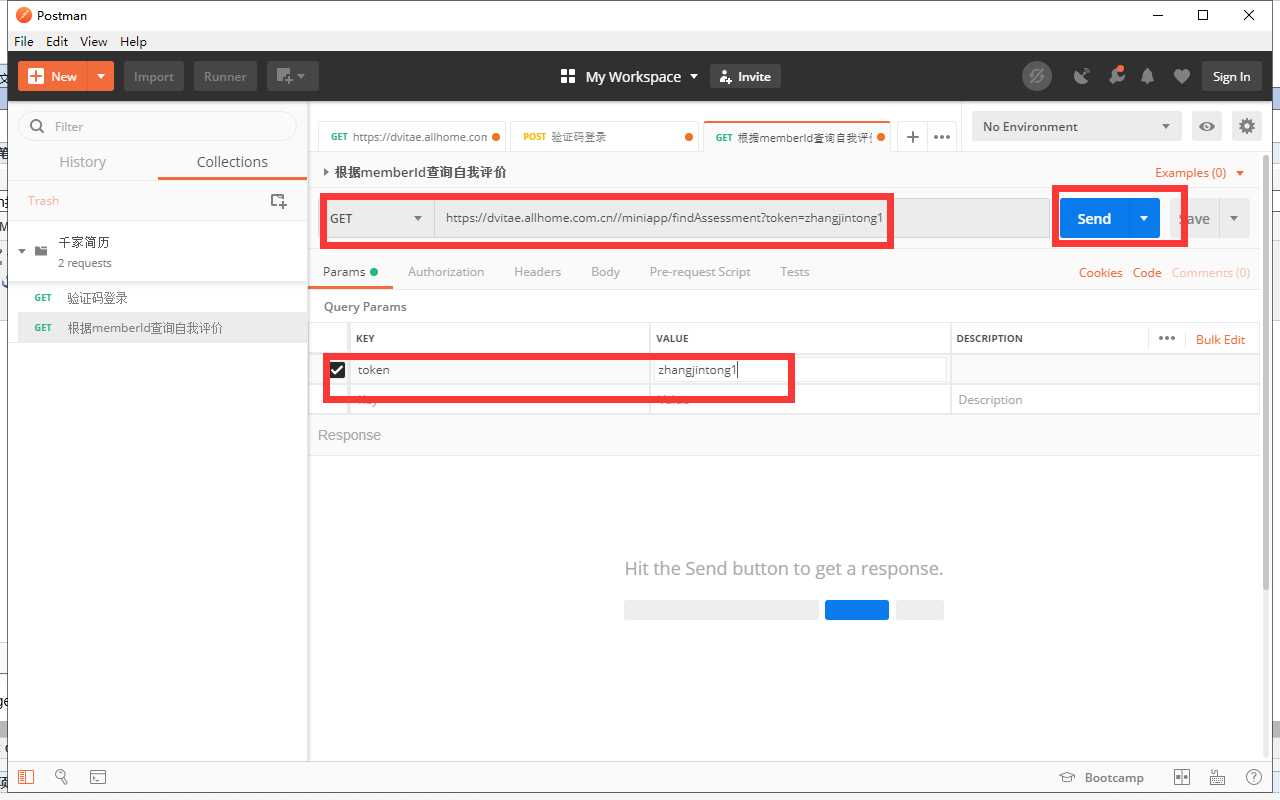Click the satellite capture requests icon

coord(1081,76)
